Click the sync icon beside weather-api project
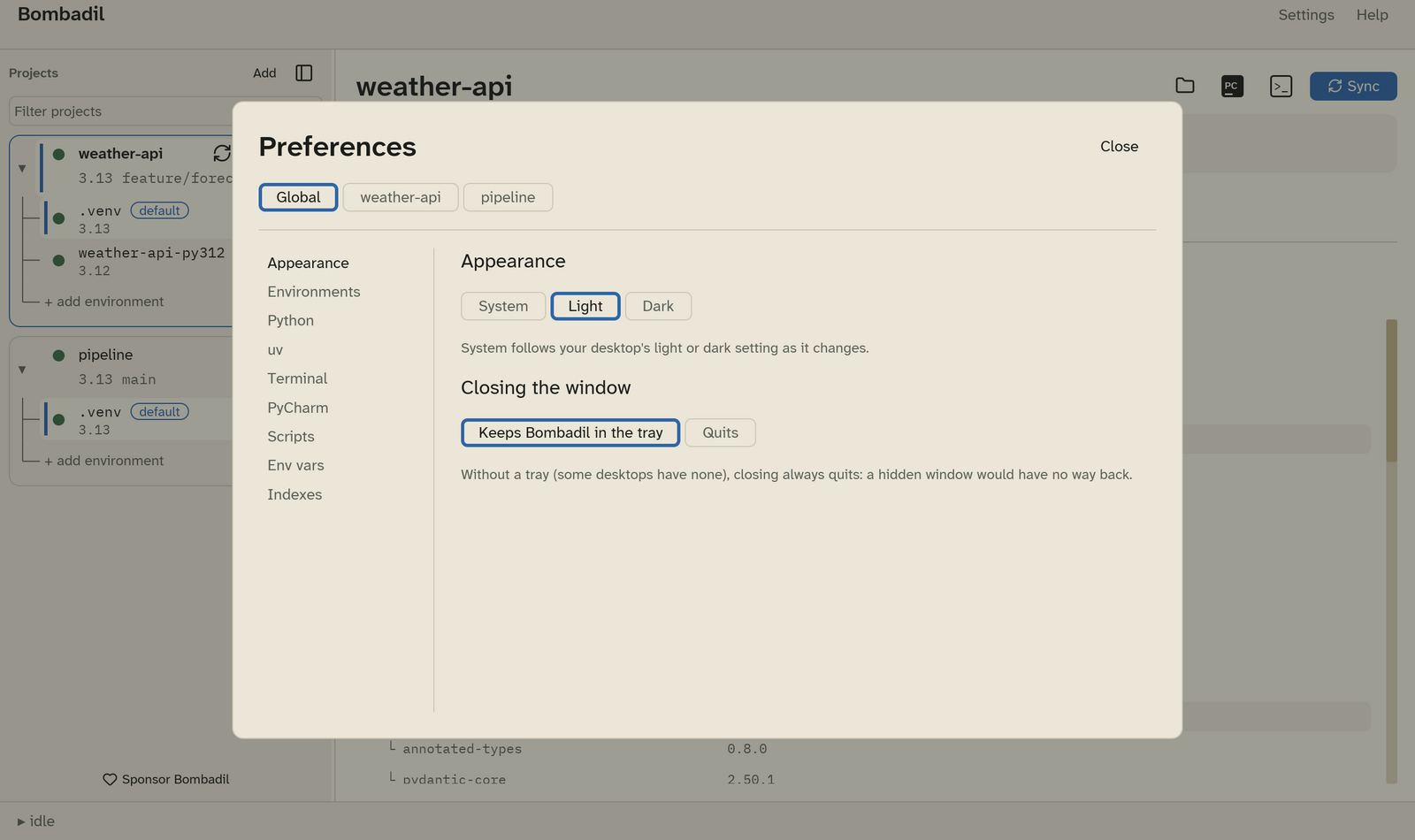The width and height of the screenshot is (1415, 840). pyautogui.click(x=221, y=153)
